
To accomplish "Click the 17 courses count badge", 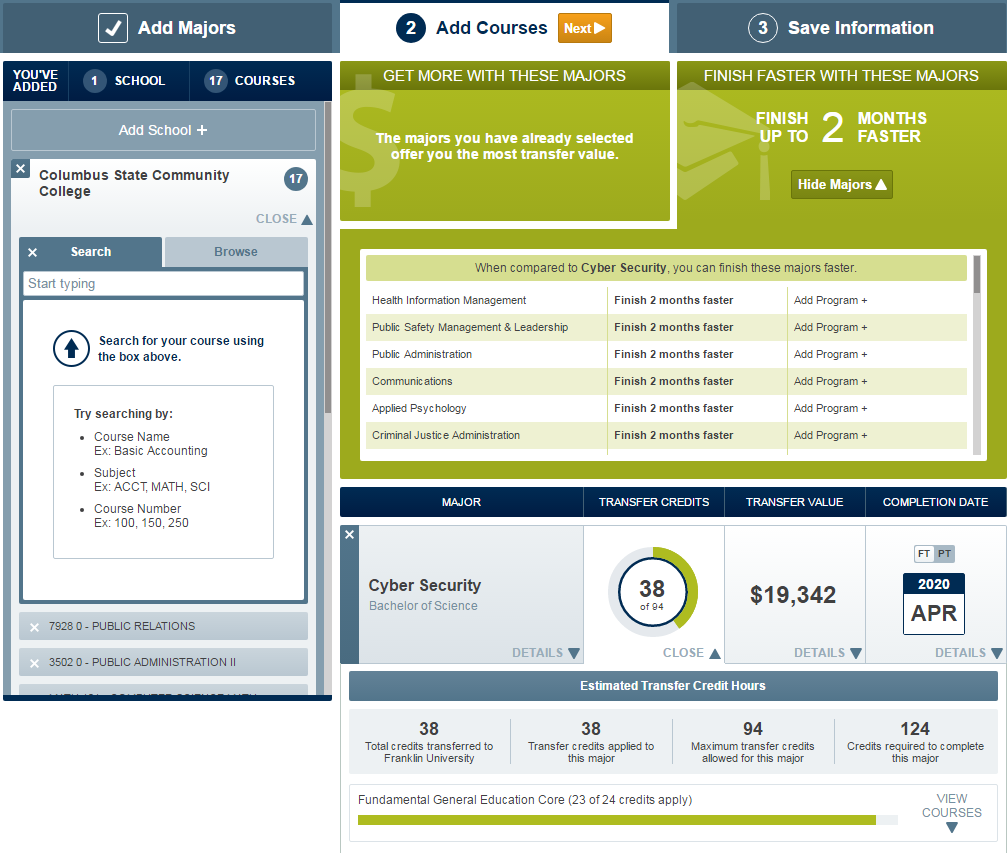I will coord(216,80).
